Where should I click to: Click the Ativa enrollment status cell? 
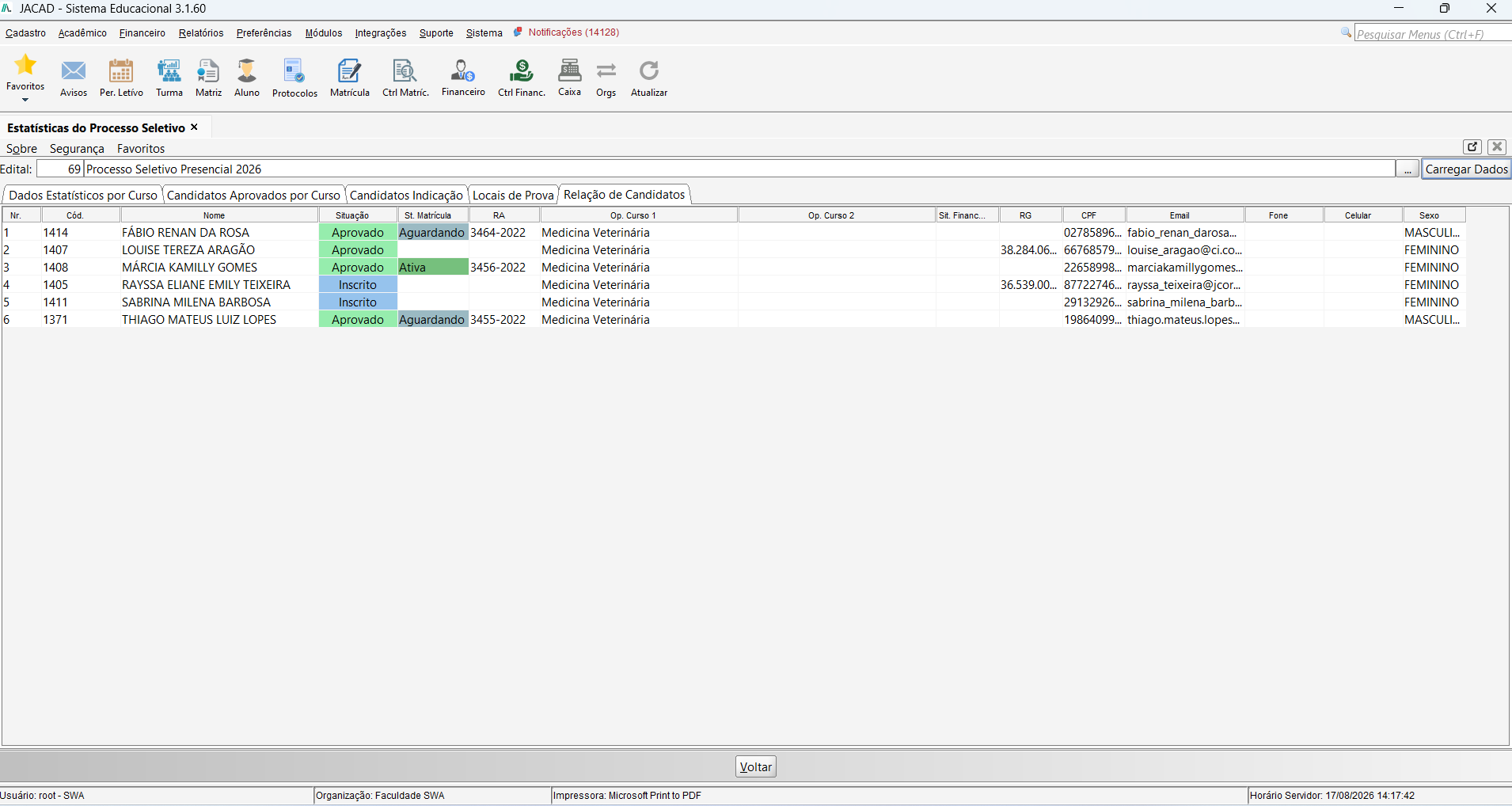click(433, 268)
